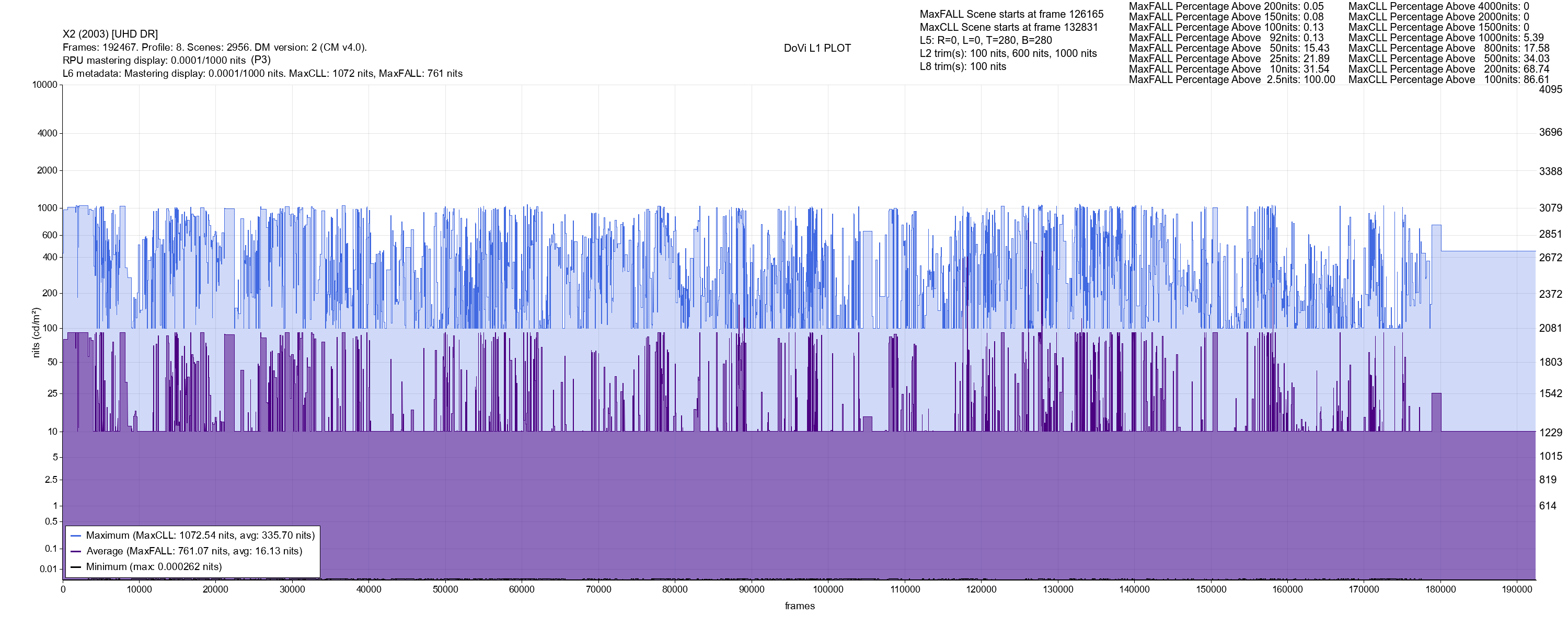The height and width of the screenshot is (627, 1568).
Task: Click the 4095 right-axis PQ value
Action: 1550,89
